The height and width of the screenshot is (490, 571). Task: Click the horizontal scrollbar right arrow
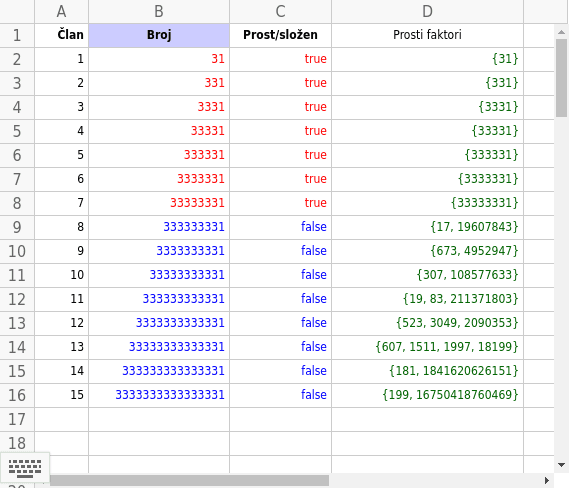547,481
